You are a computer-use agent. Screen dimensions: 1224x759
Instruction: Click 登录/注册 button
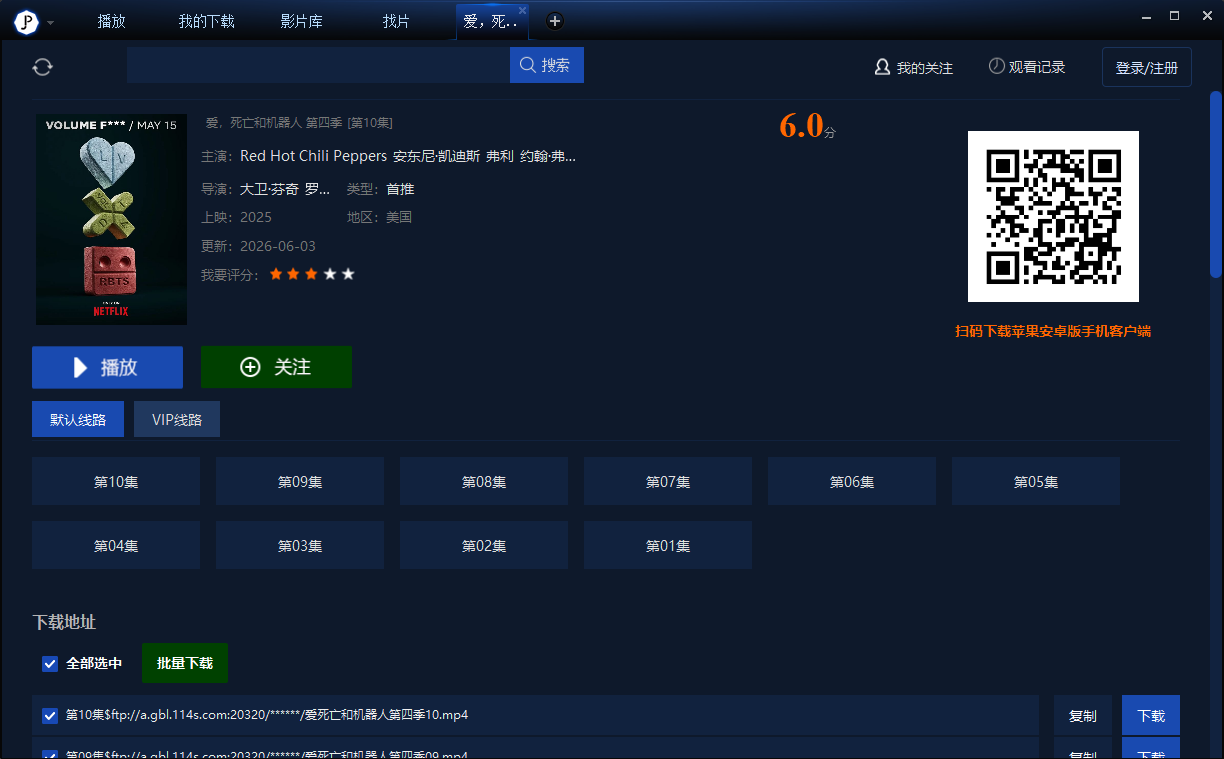[1147, 68]
